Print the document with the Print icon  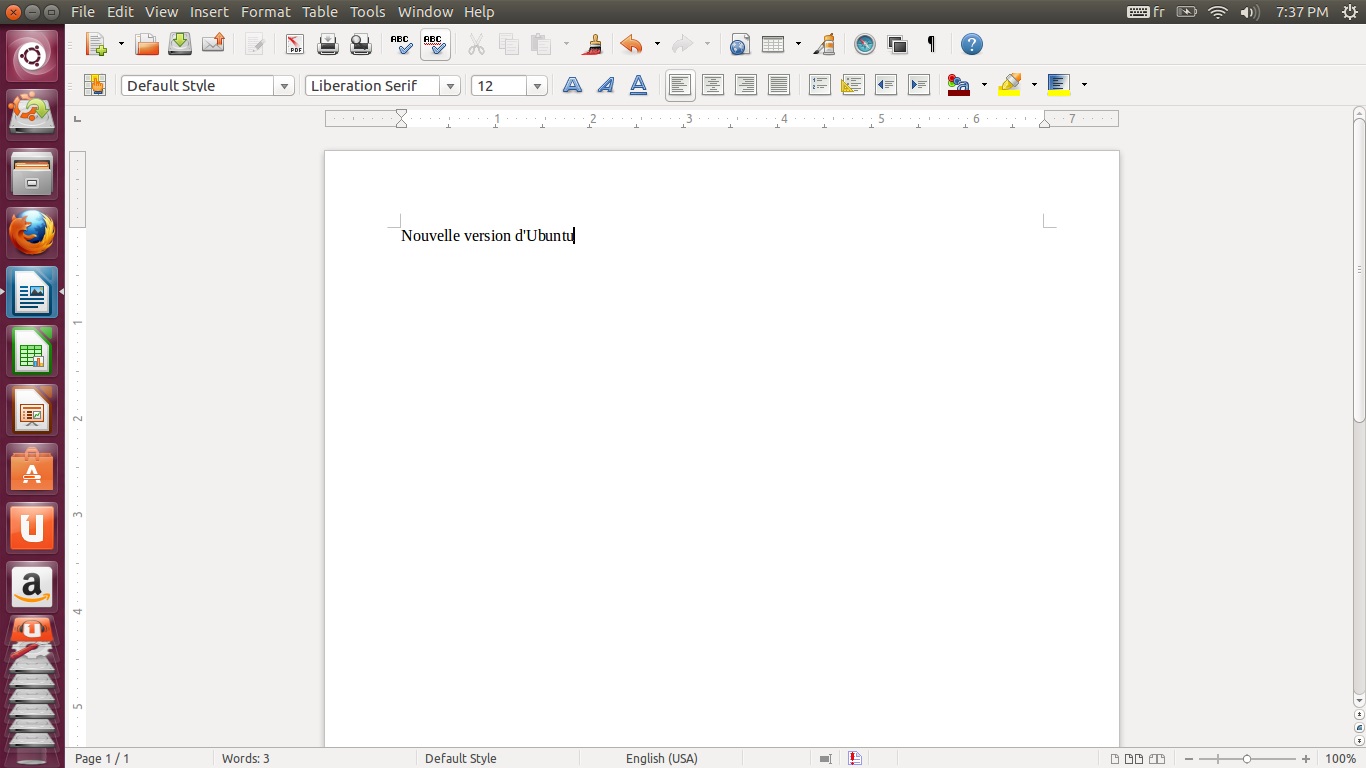click(x=328, y=44)
